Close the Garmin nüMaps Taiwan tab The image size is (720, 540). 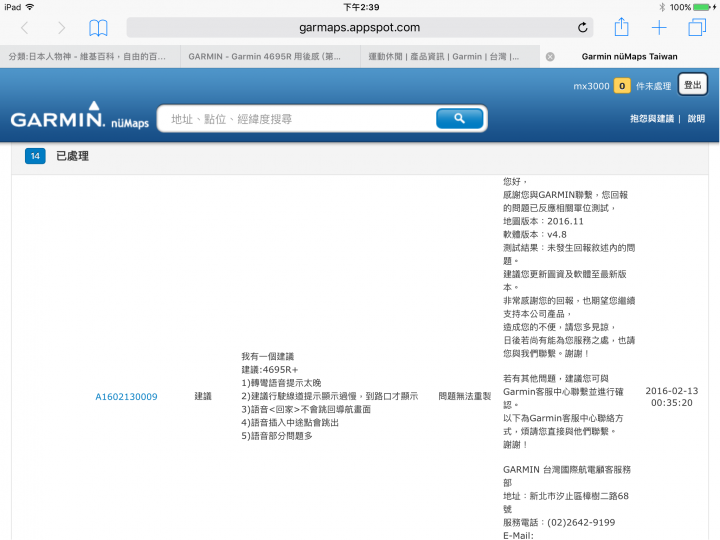point(550,56)
